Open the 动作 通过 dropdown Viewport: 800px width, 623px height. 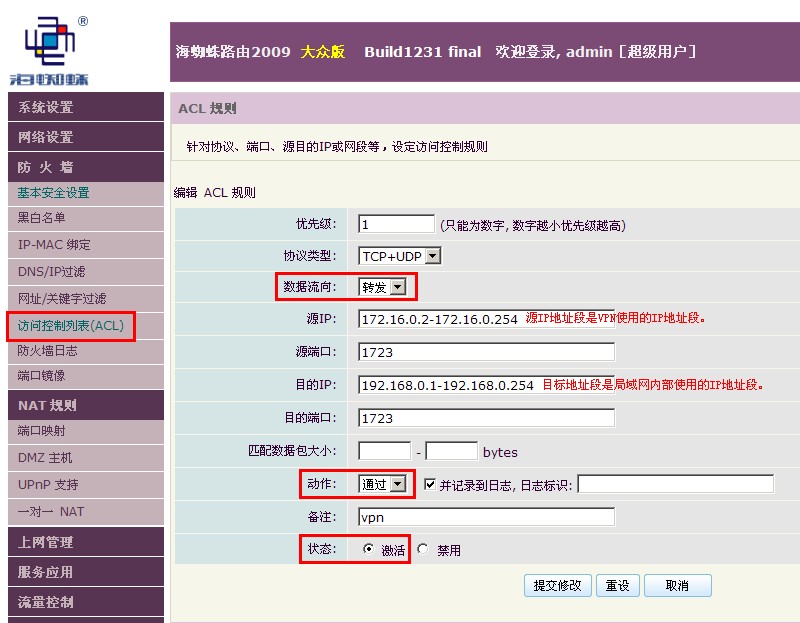pos(382,484)
